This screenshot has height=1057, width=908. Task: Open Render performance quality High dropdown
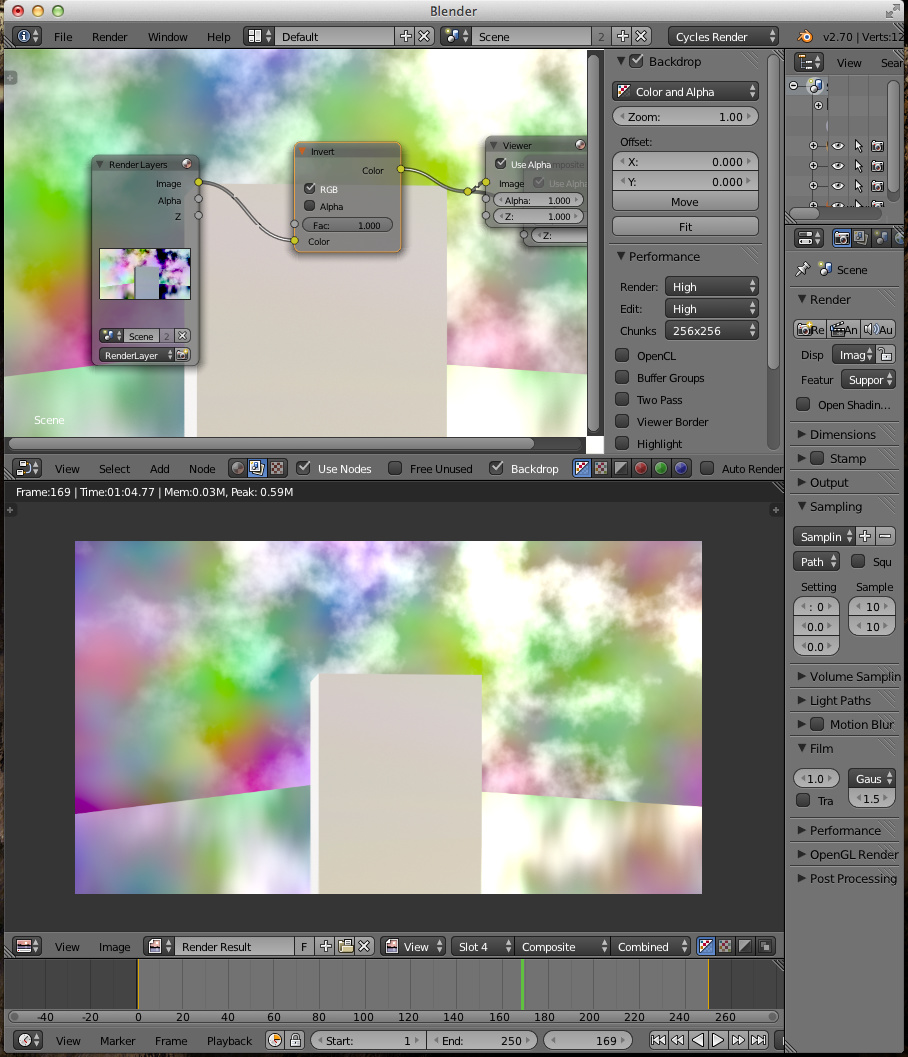(x=712, y=286)
